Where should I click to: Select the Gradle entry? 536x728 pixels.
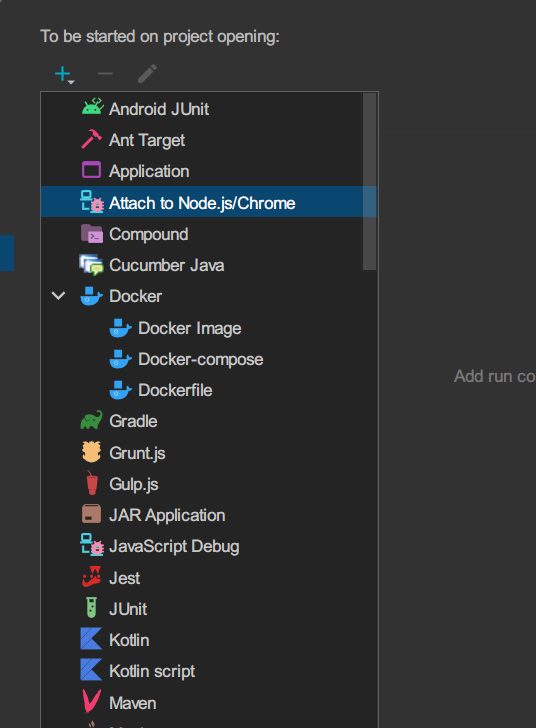click(133, 422)
